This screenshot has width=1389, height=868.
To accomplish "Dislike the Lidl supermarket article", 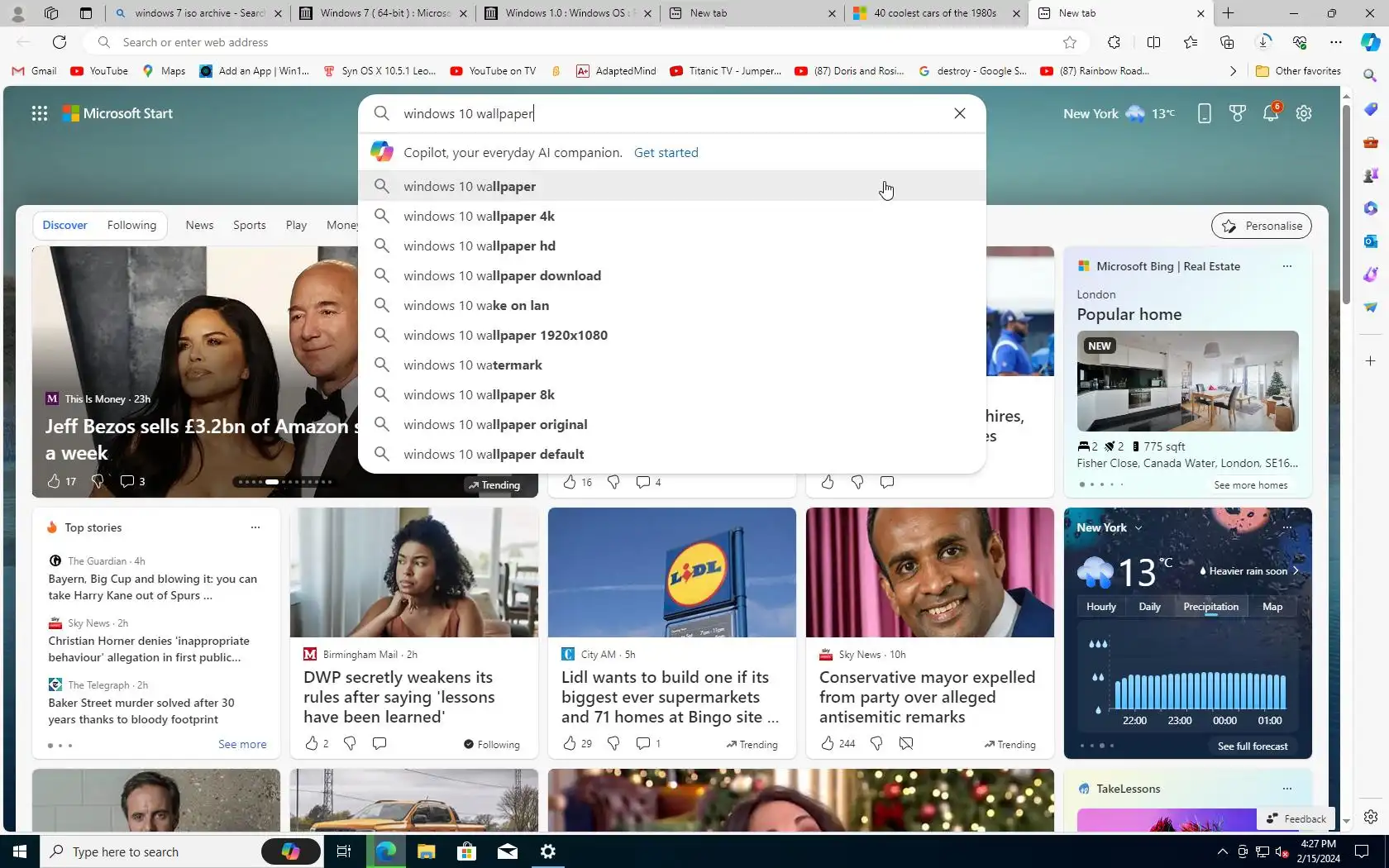I will [x=613, y=743].
